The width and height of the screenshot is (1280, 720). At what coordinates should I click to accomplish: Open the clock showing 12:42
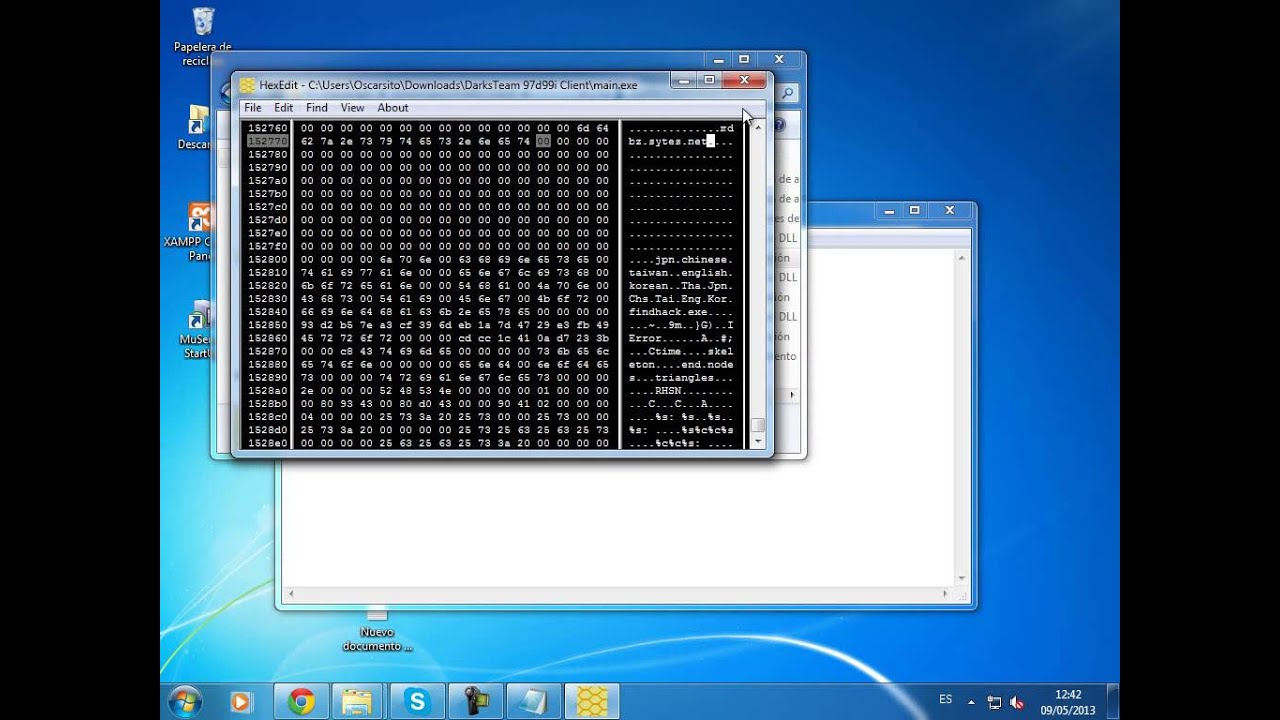(1068, 702)
